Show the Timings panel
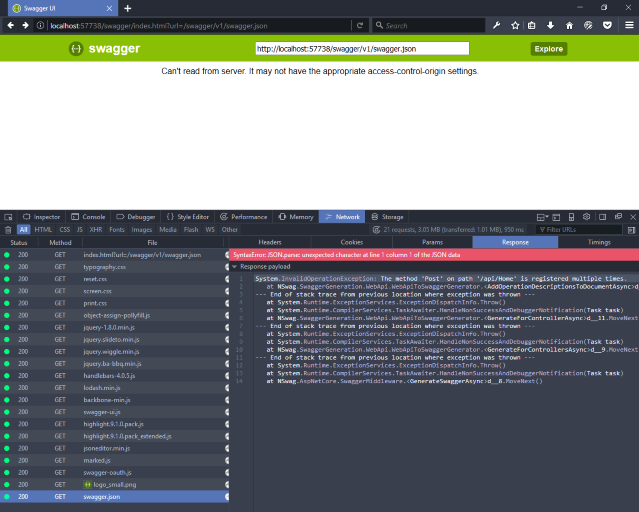This screenshot has height=512, width=639. click(x=599, y=242)
